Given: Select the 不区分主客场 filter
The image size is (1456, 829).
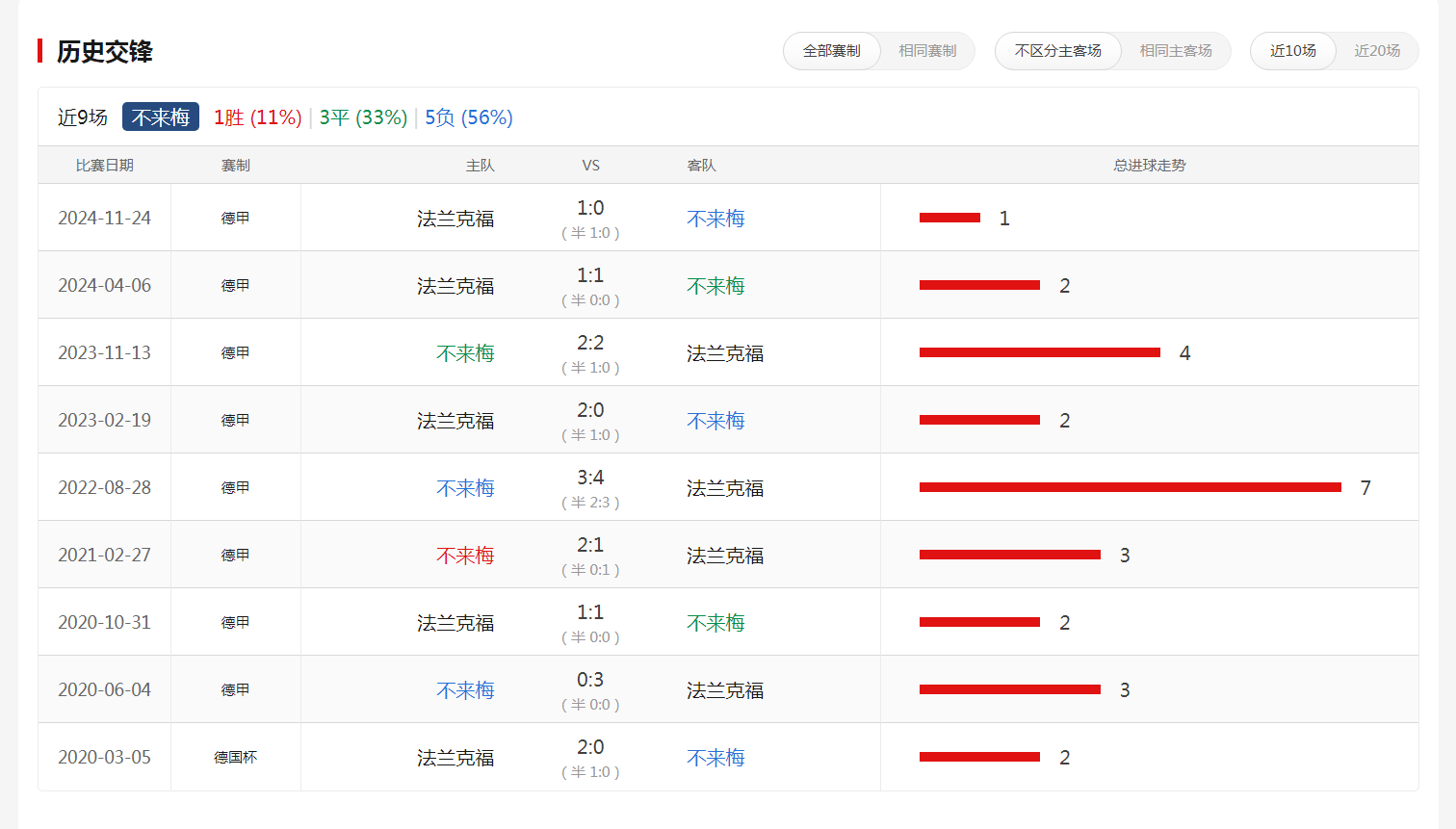Looking at the screenshot, I should pos(1058,50).
